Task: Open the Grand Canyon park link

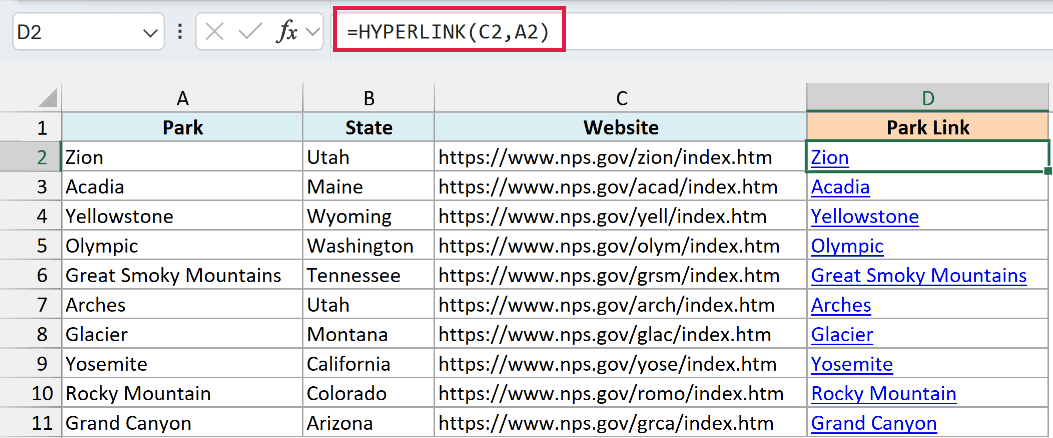Action: click(x=874, y=423)
